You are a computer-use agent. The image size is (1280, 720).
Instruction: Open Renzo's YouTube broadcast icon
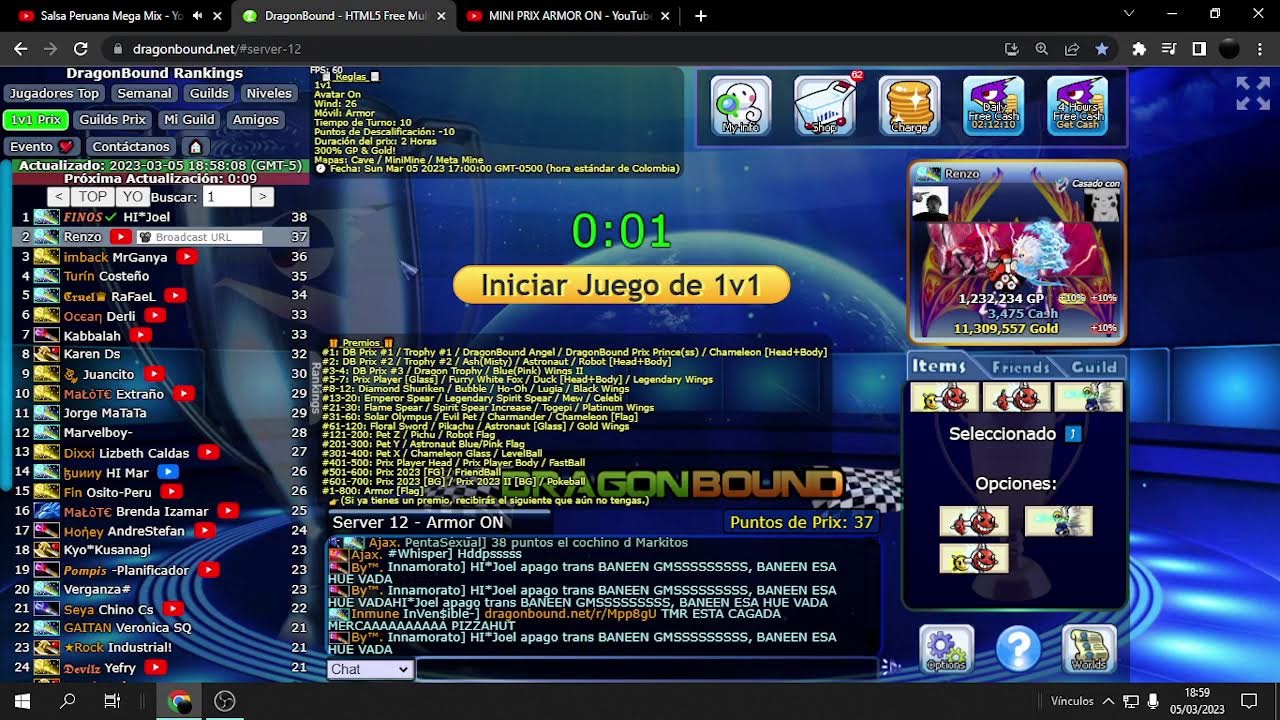pyautogui.click(x=120, y=237)
